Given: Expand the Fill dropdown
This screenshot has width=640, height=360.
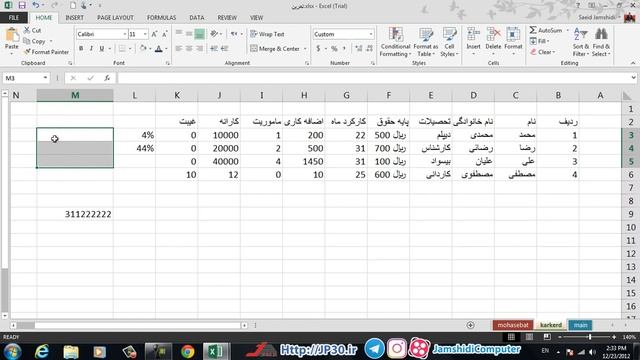Looking at the screenshot, I should coord(548,41).
